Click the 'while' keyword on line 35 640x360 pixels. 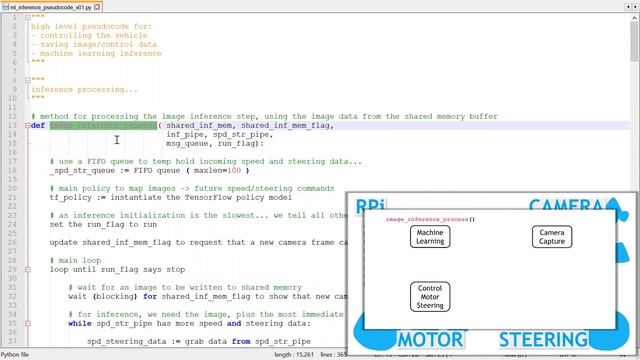(x=80, y=323)
